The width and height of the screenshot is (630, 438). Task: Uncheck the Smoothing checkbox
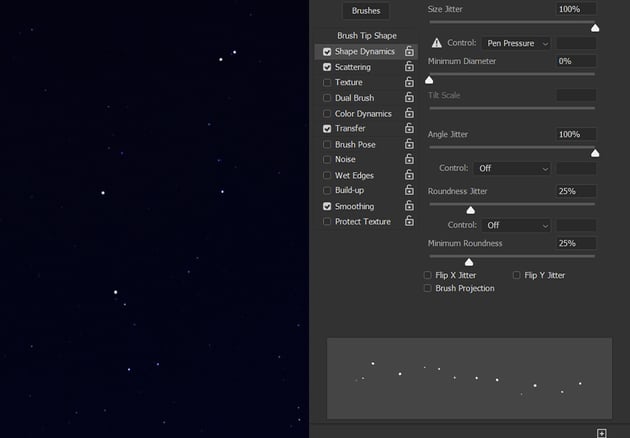[327, 206]
